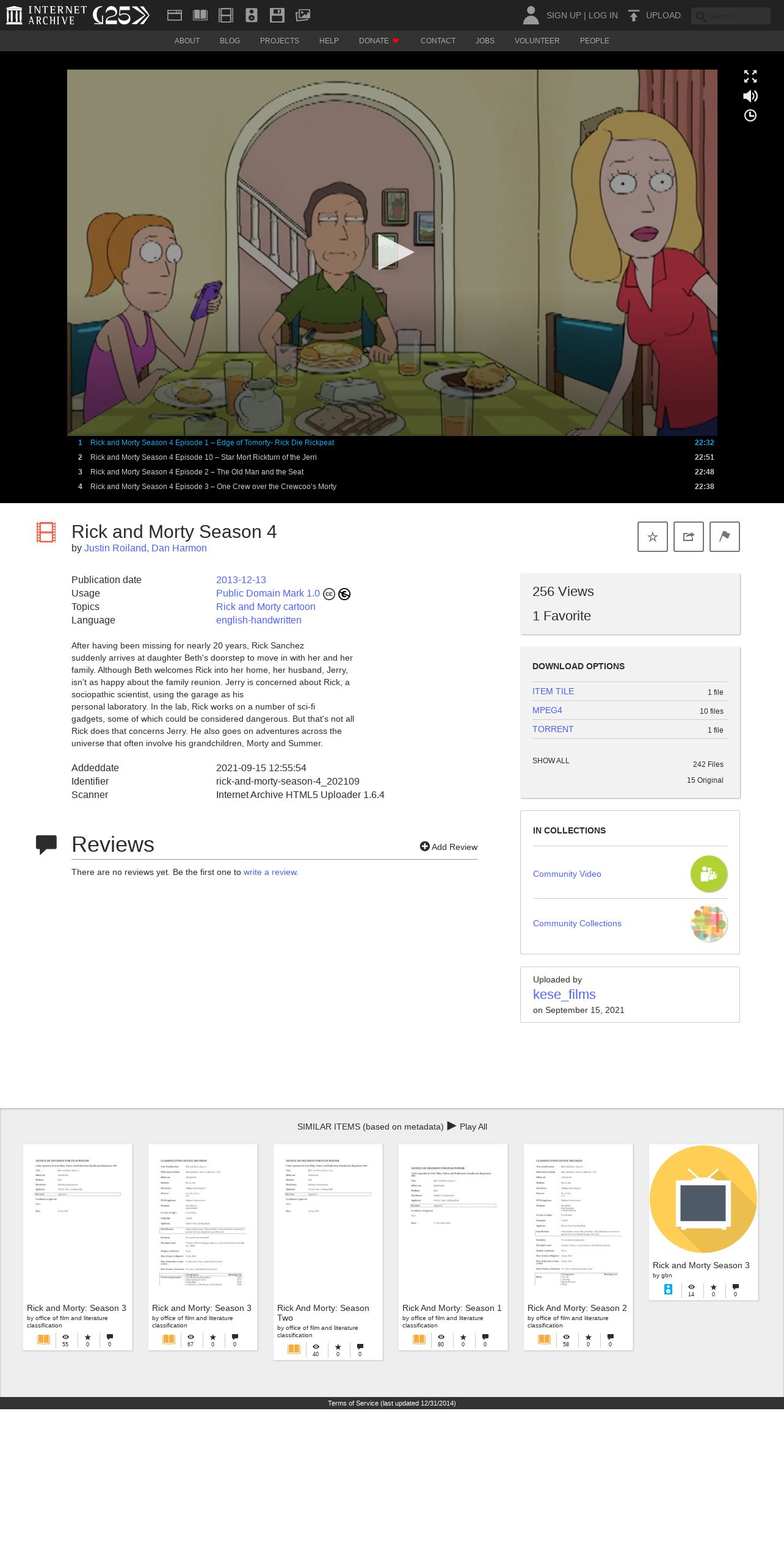The image size is (784, 1568).
Task: Click SHOW ALL download files
Action: [x=551, y=761]
